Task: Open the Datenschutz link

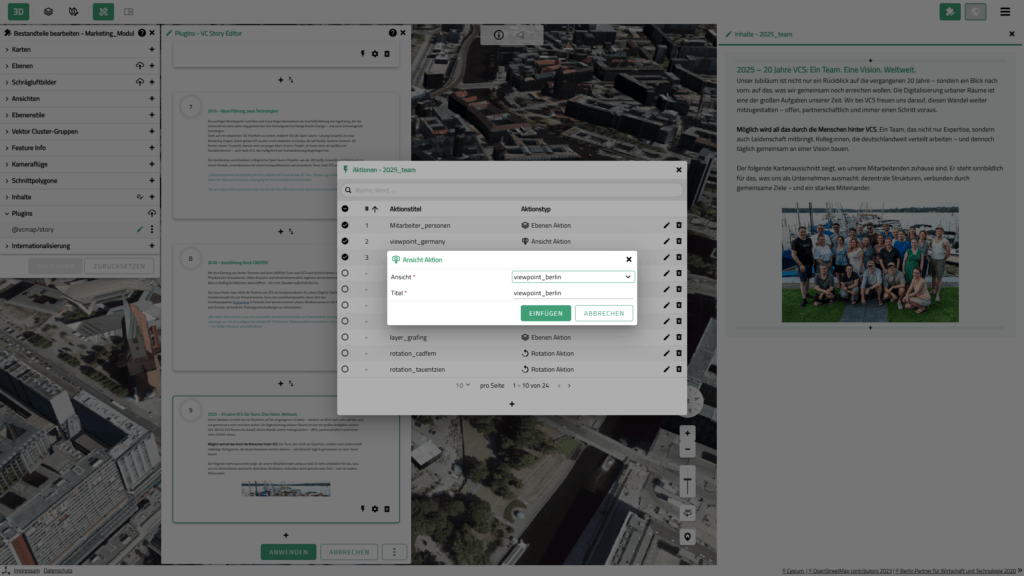Action: click(x=58, y=571)
